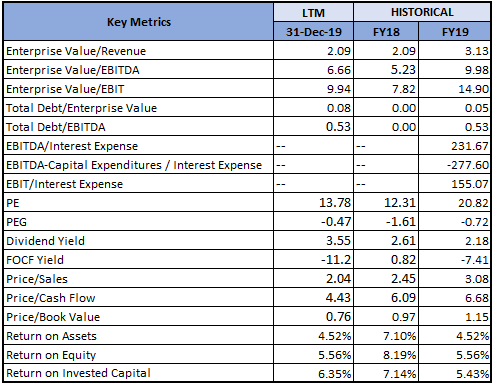Click the LTM column header
Viewport: 494px width, 384px height.
[313, 13]
